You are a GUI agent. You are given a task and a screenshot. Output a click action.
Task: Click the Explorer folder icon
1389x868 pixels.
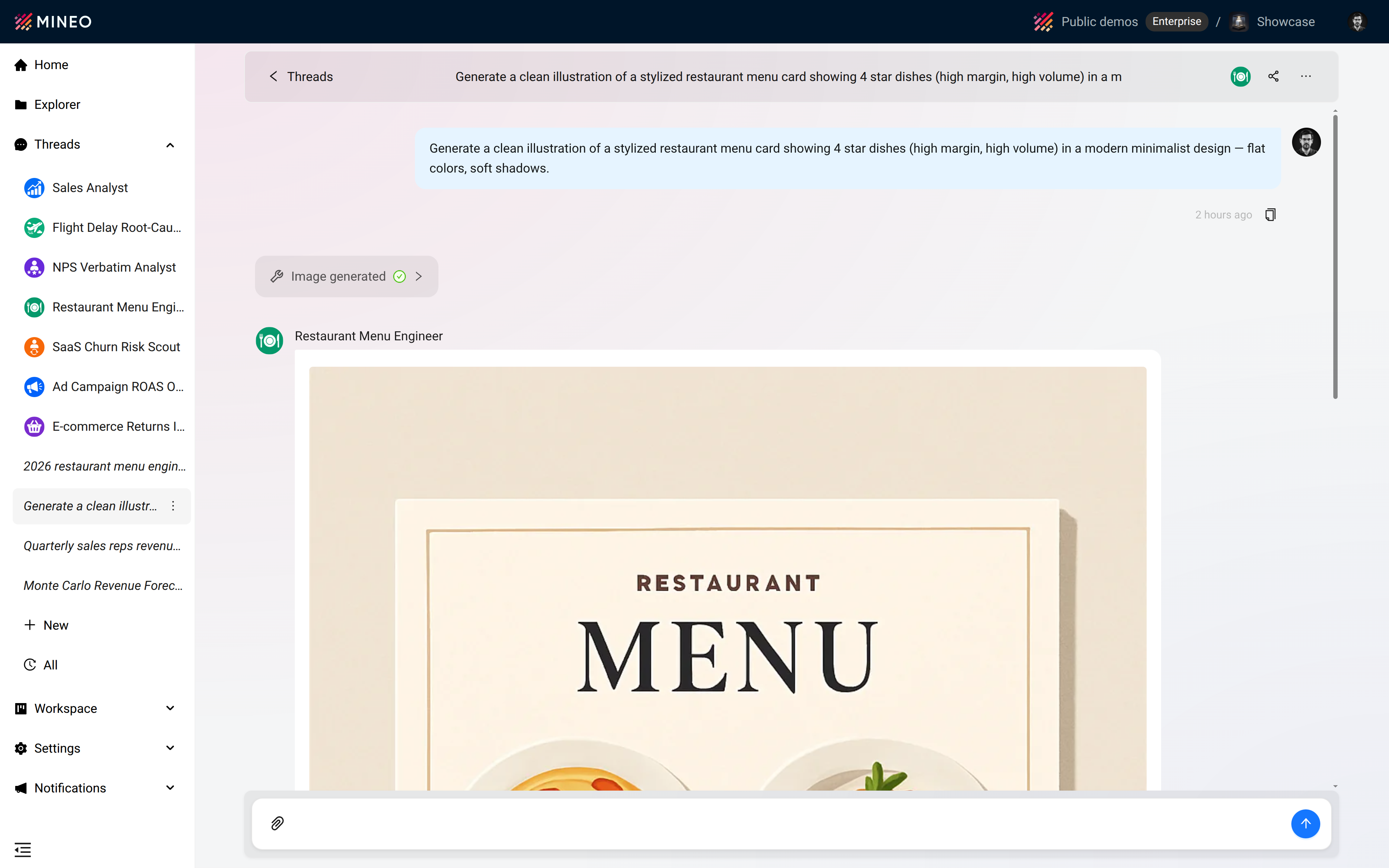pos(21,105)
